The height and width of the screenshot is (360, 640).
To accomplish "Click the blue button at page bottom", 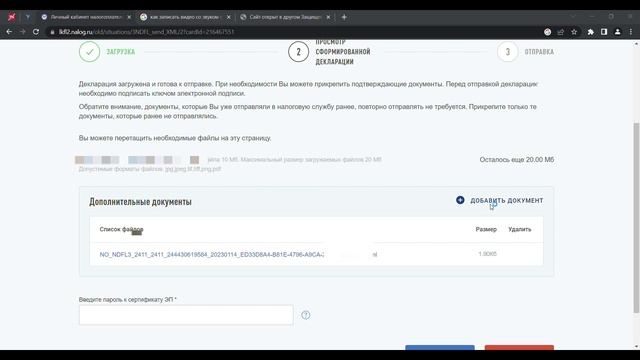I will (x=440, y=347).
